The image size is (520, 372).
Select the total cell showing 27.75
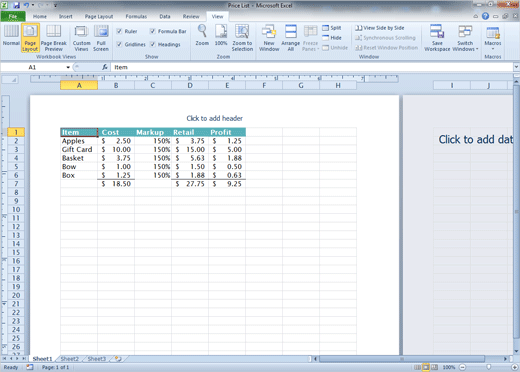pyautogui.click(x=190, y=184)
